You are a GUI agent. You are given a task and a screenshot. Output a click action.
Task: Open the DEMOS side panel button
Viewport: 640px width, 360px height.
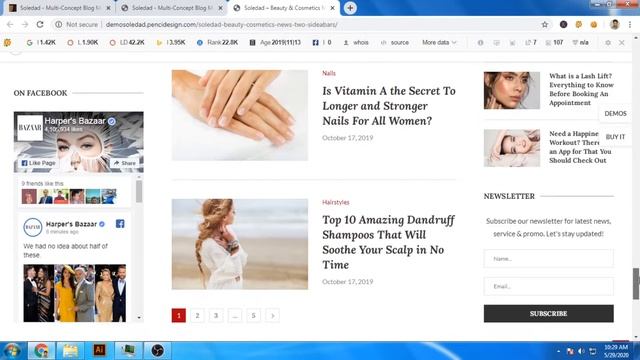[x=615, y=113]
